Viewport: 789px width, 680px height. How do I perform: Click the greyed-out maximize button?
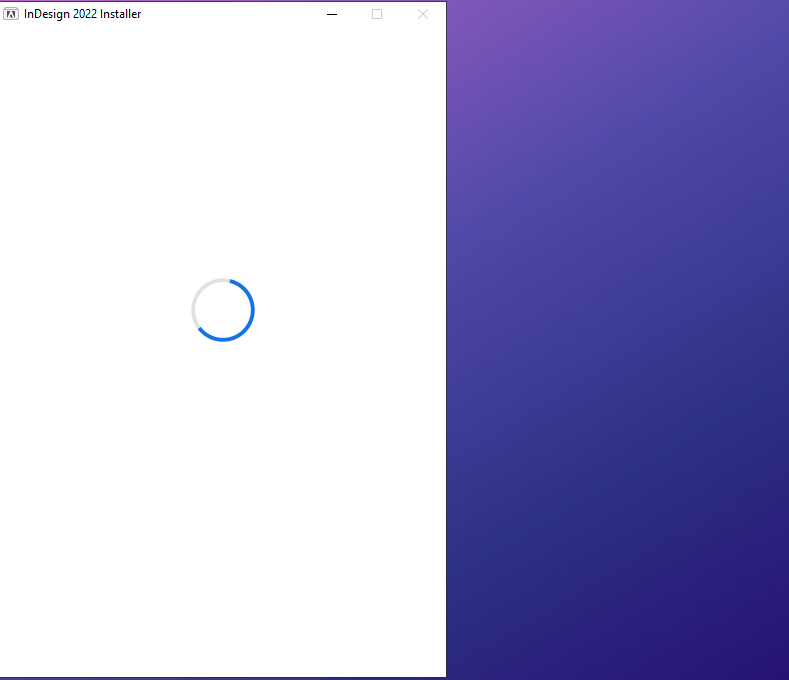click(377, 14)
